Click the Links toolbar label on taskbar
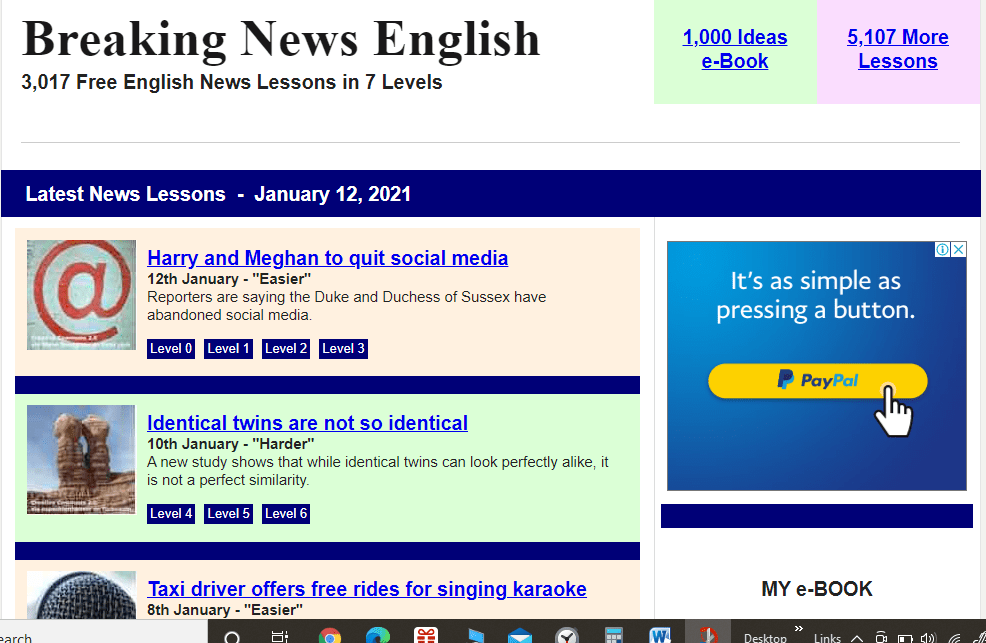Image resolution: width=986 pixels, height=643 pixels. [x=827, y=637]
